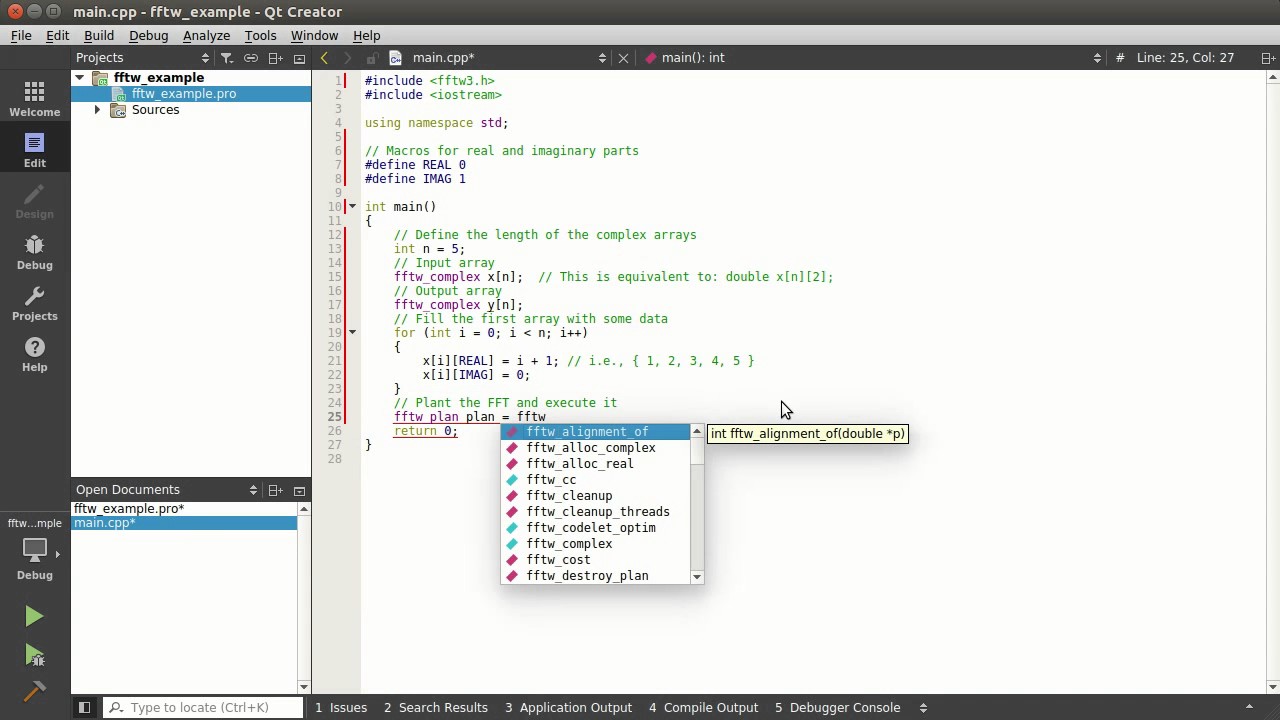Collapse the fftw_example project tree node

click(80, 78)
